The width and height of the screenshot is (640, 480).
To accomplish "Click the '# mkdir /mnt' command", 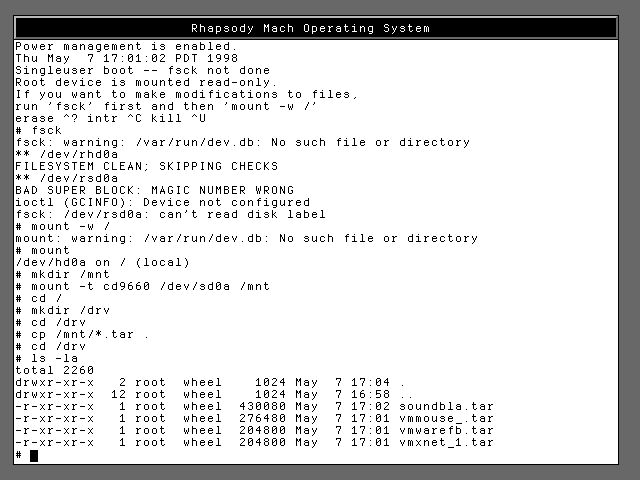I will 63,274.
